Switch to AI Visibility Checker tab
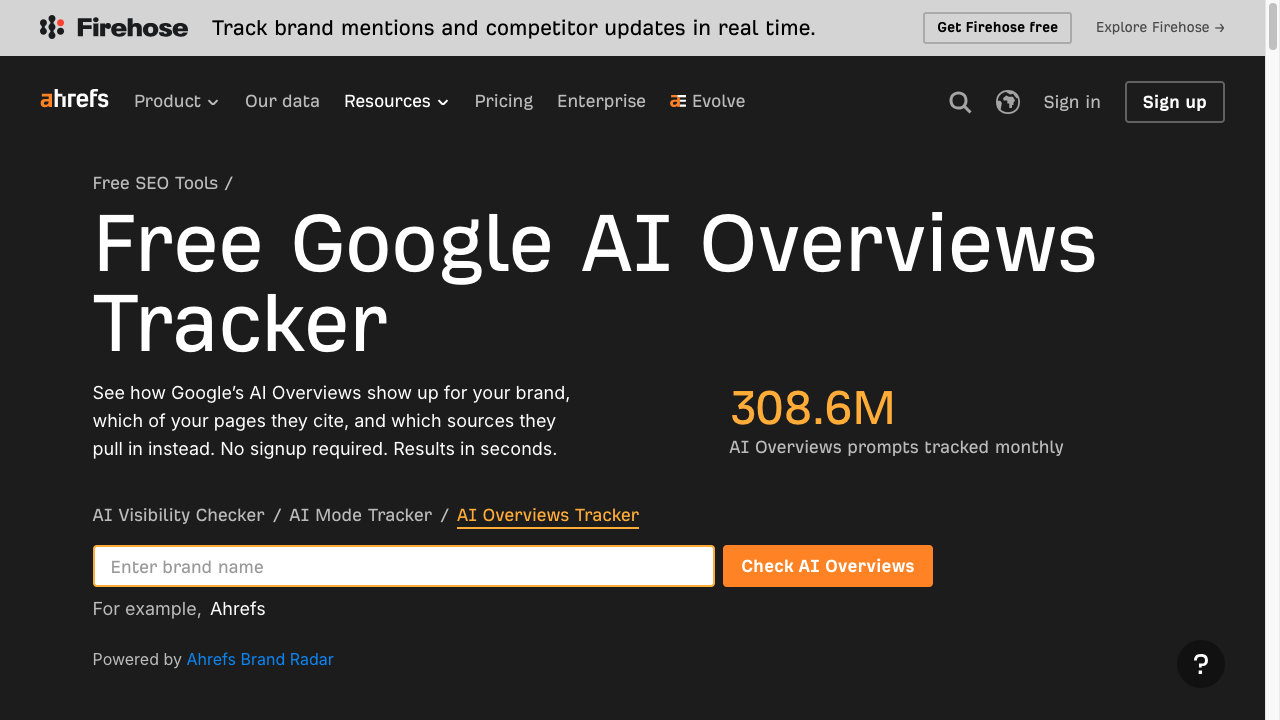1280x720 pixels. tap(179, 515)
